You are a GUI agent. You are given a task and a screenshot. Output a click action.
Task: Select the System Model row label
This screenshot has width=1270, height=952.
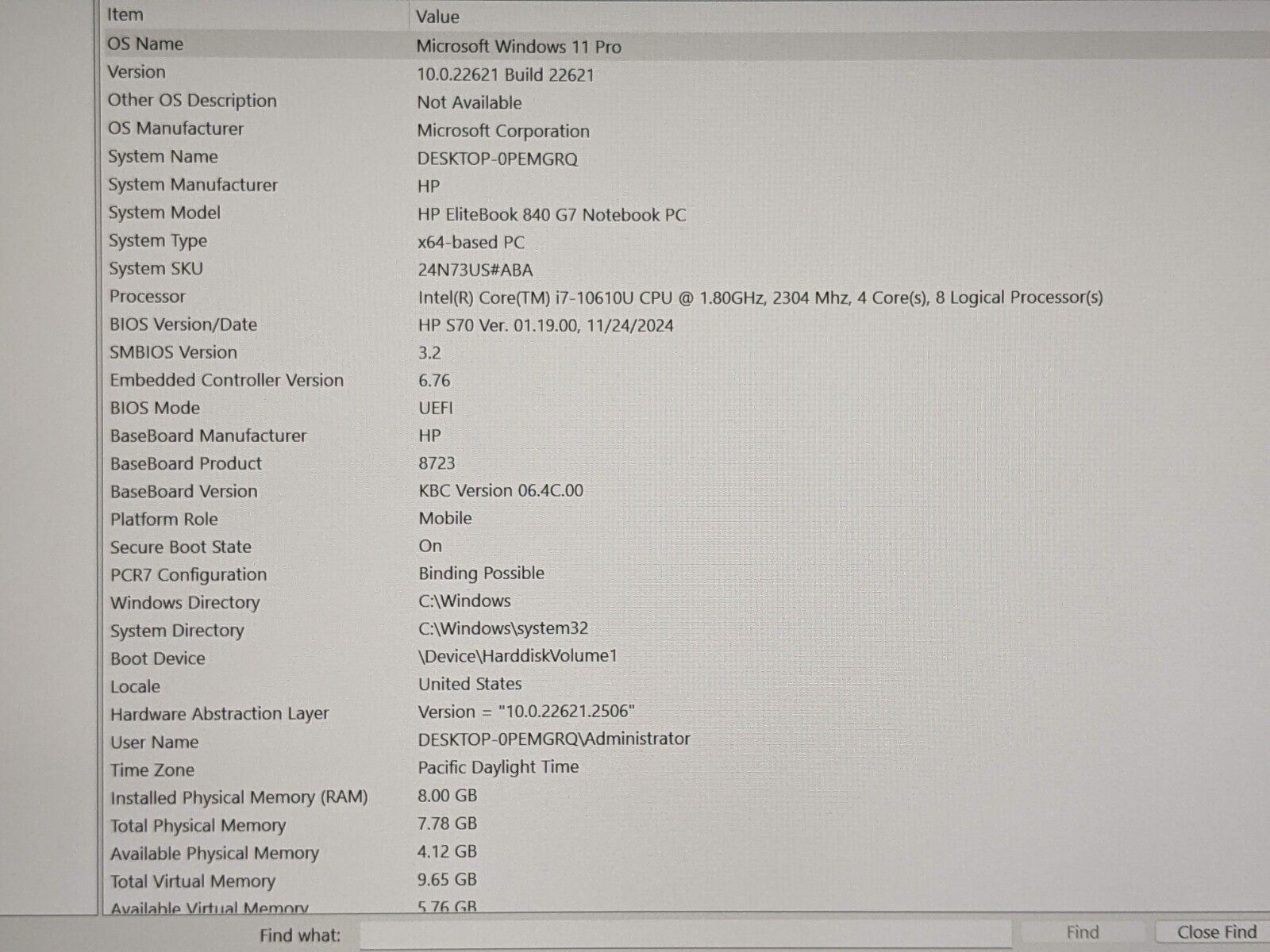click(x=164, y=213)
